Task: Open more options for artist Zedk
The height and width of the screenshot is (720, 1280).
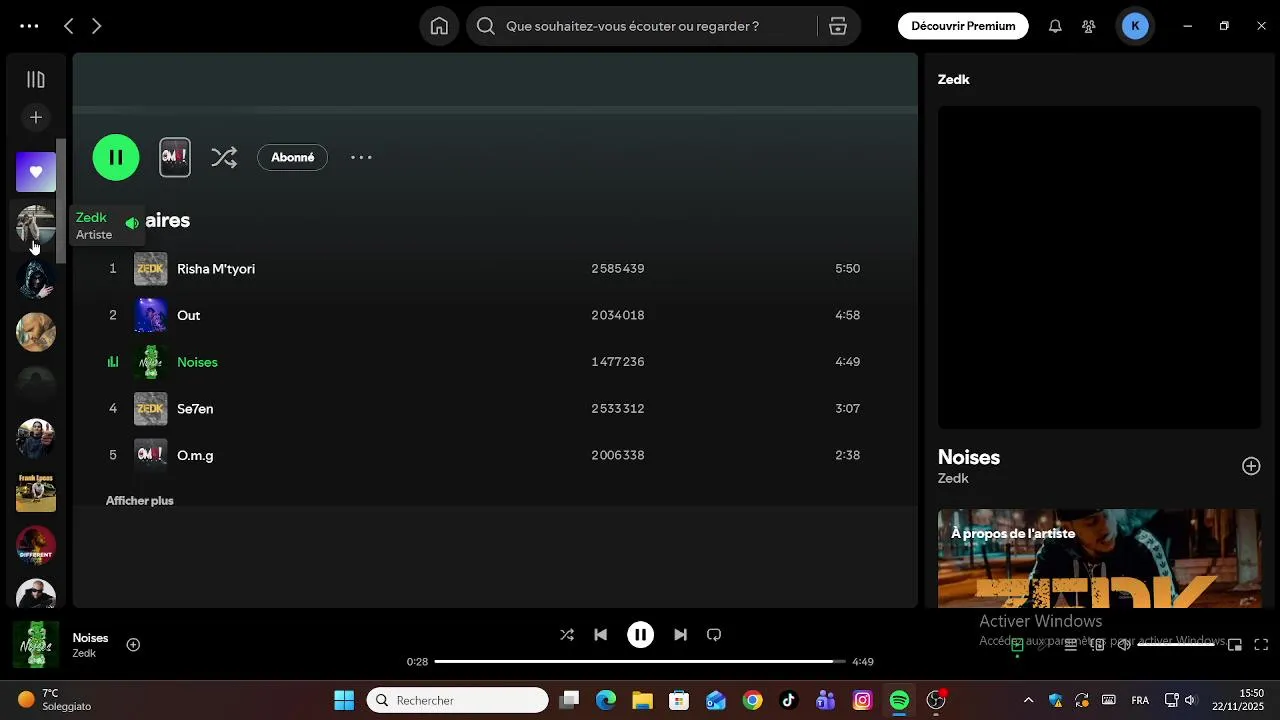Action: [361, 157]
